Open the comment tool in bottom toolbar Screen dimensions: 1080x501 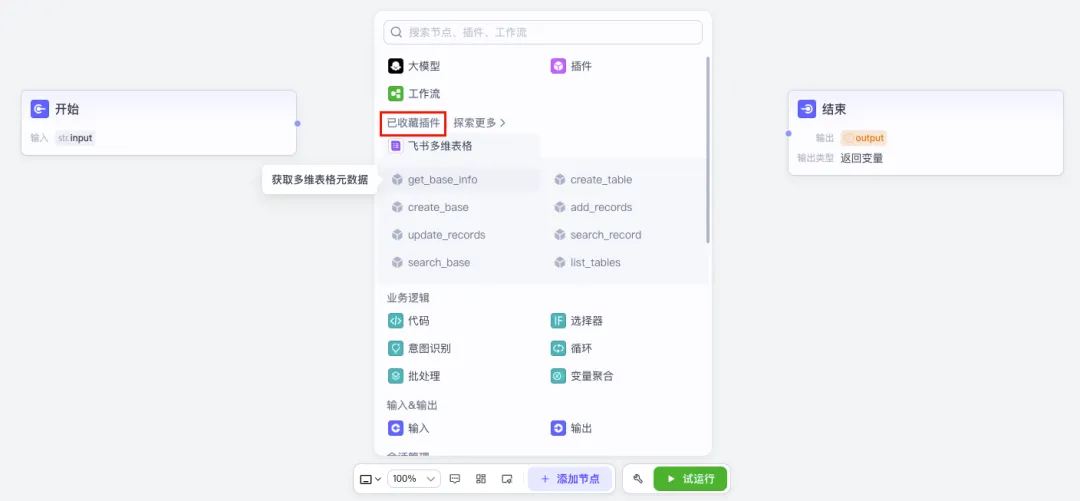coord(455,479)
